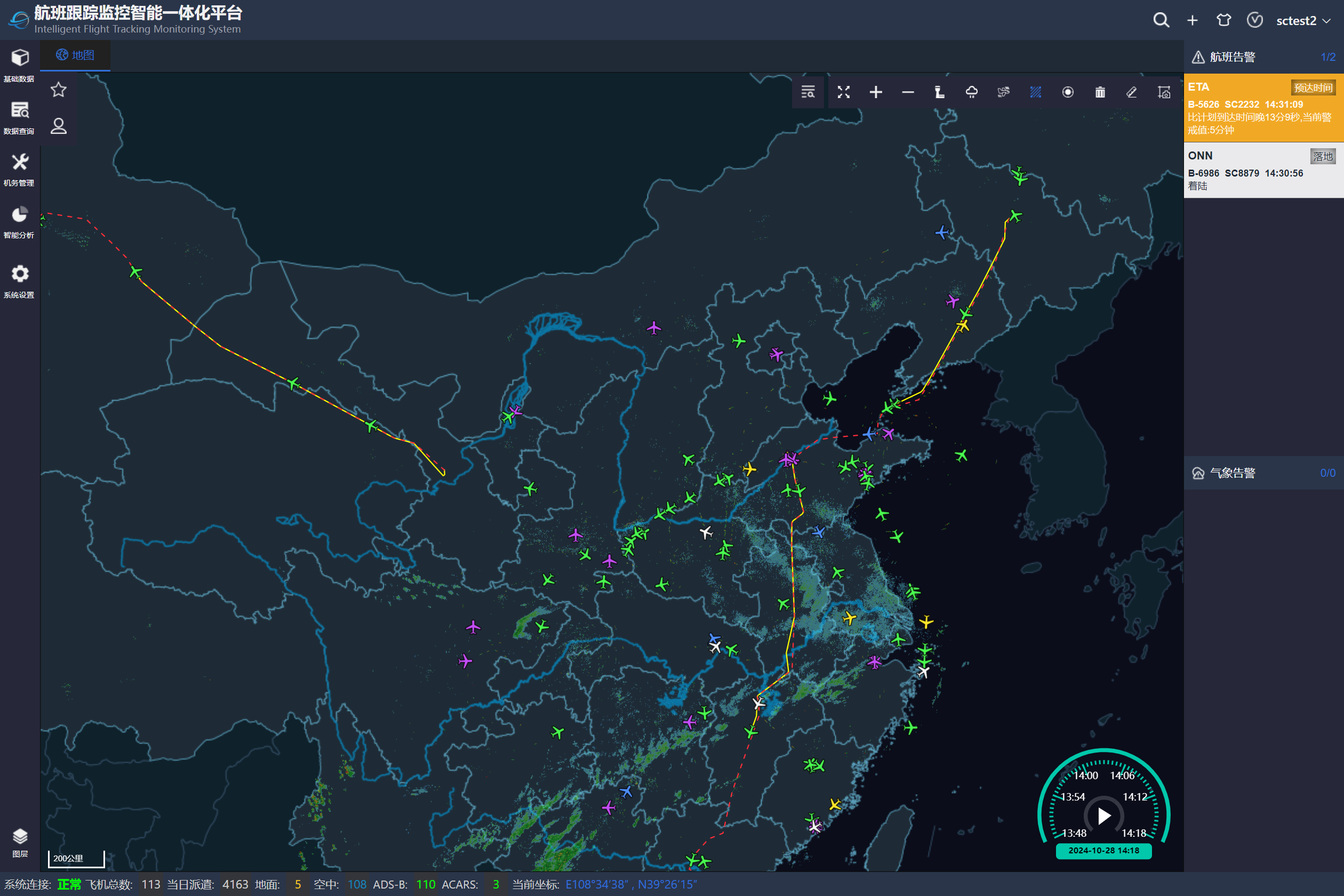
Task: Zoom in the map
Action: [x=875, y=92]
